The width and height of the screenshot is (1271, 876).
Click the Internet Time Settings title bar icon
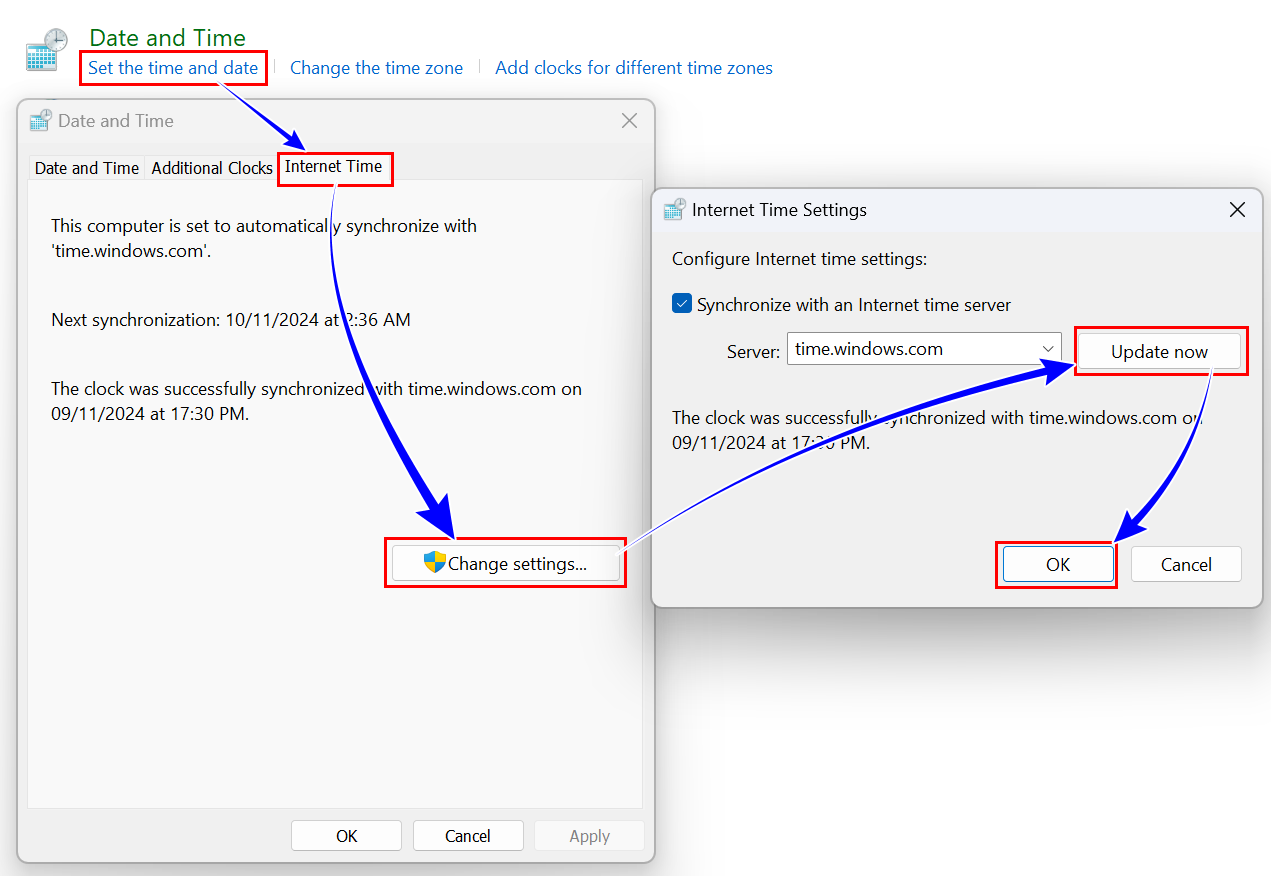(675, 210)
